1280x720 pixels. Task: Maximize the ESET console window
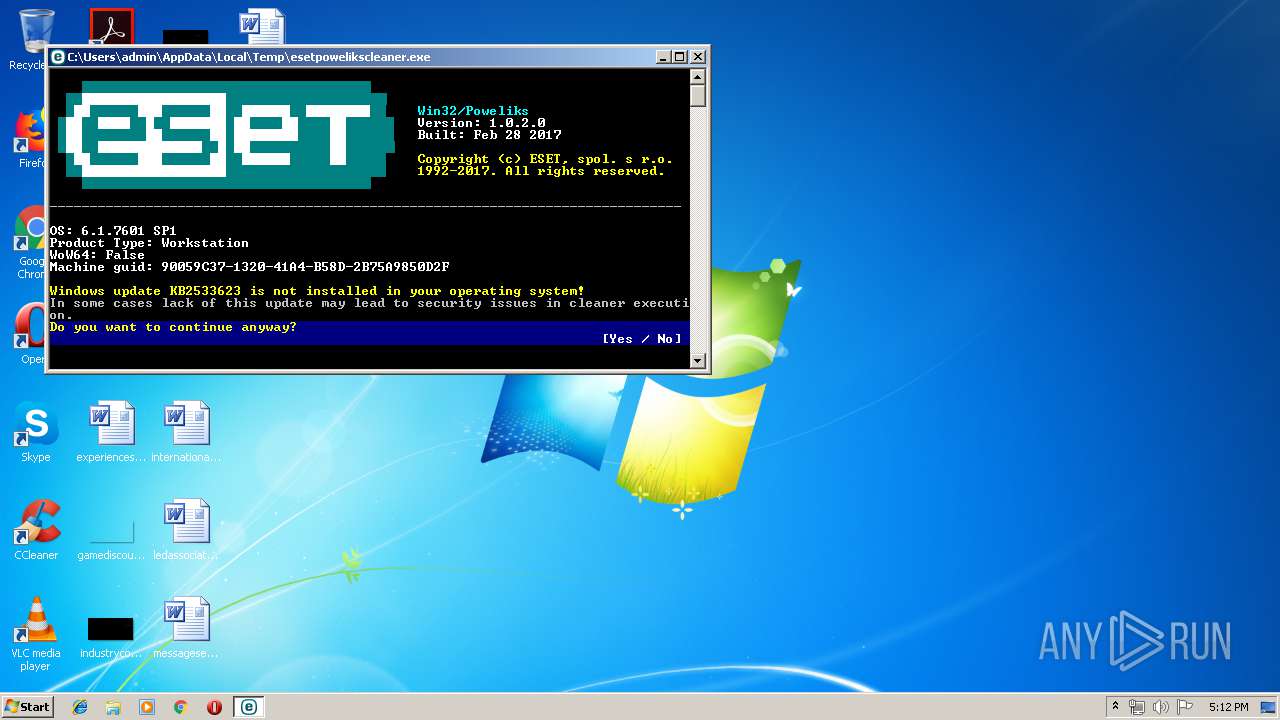click(x=679, y=57)
